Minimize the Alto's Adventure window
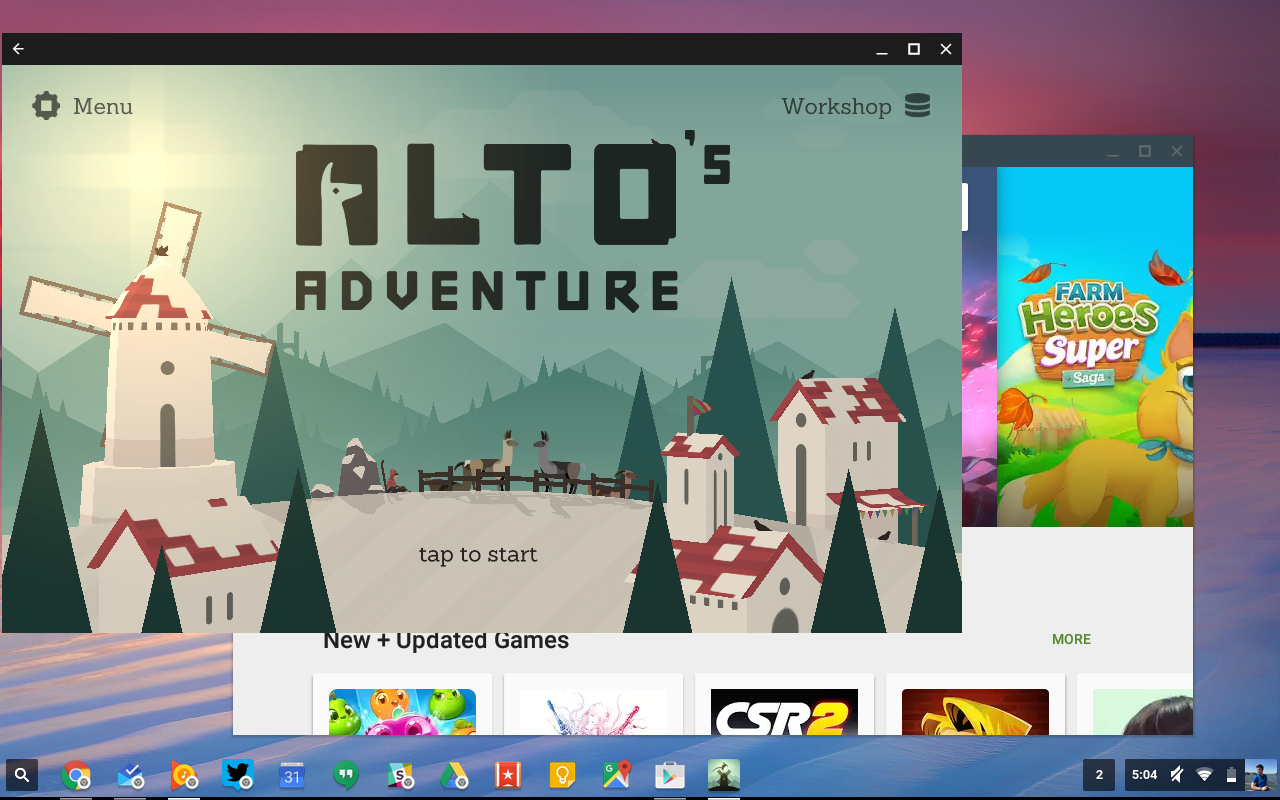Image resolution: width=1280 pixels, height=800 pixels. [x=881, y=49]
